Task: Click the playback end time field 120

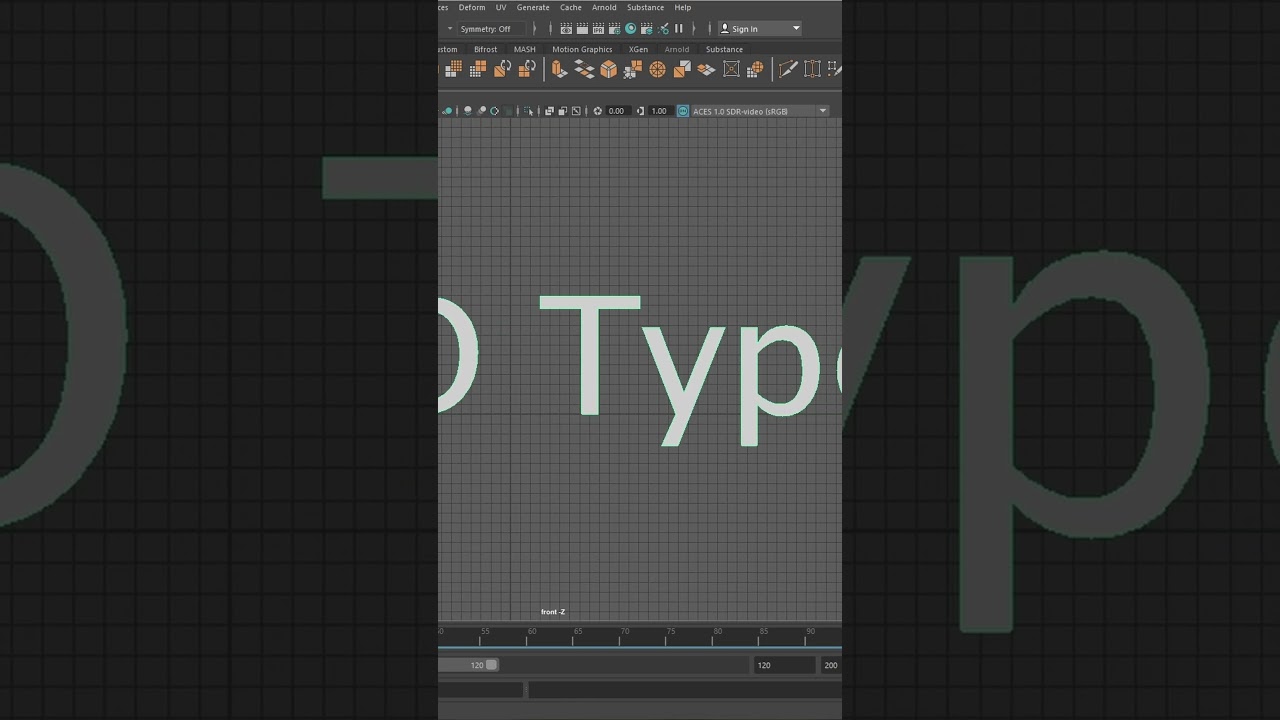Action: tap(784, 665)
